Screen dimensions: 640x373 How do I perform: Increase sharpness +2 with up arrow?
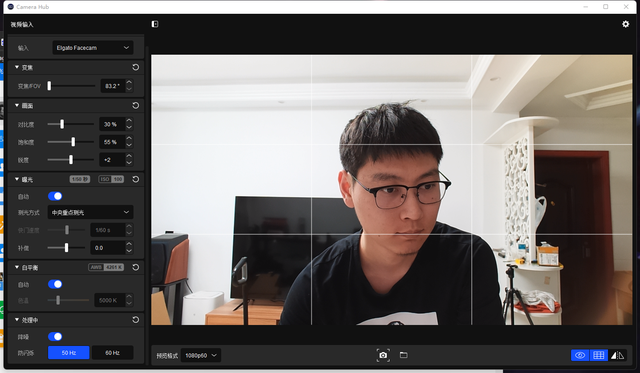coord(129,157)
